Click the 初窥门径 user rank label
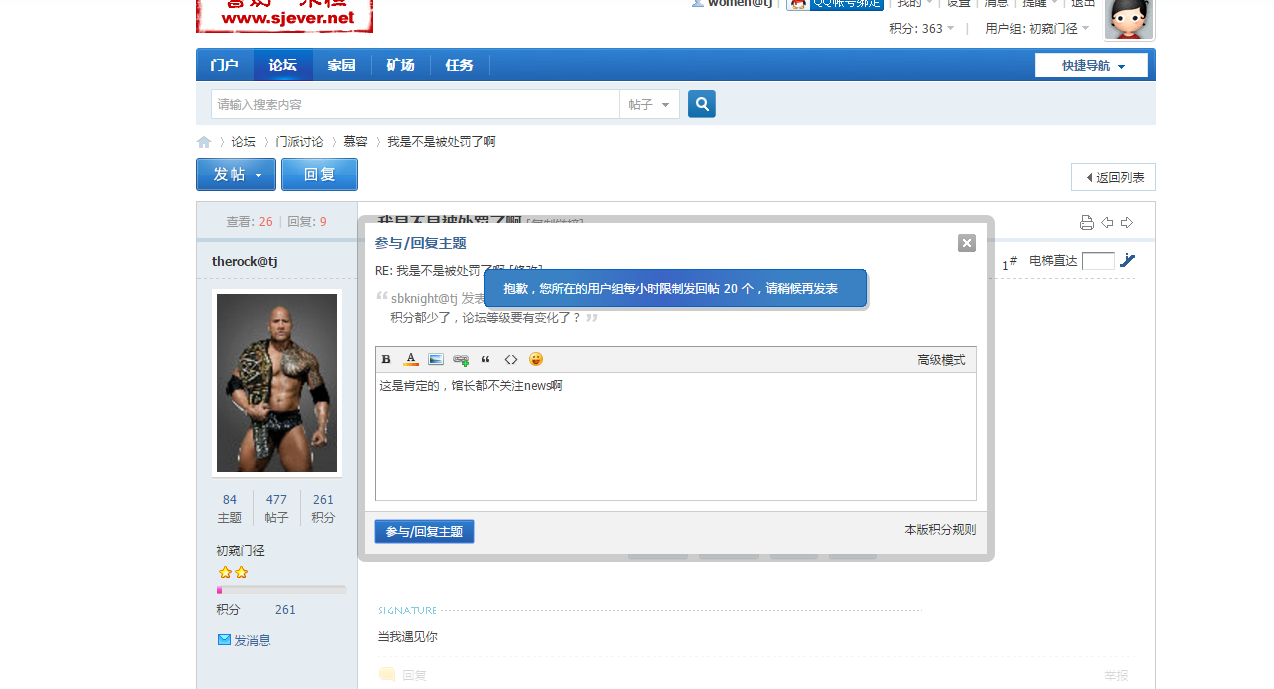Viewport: 1274px width, 689px height. (240, 551)
